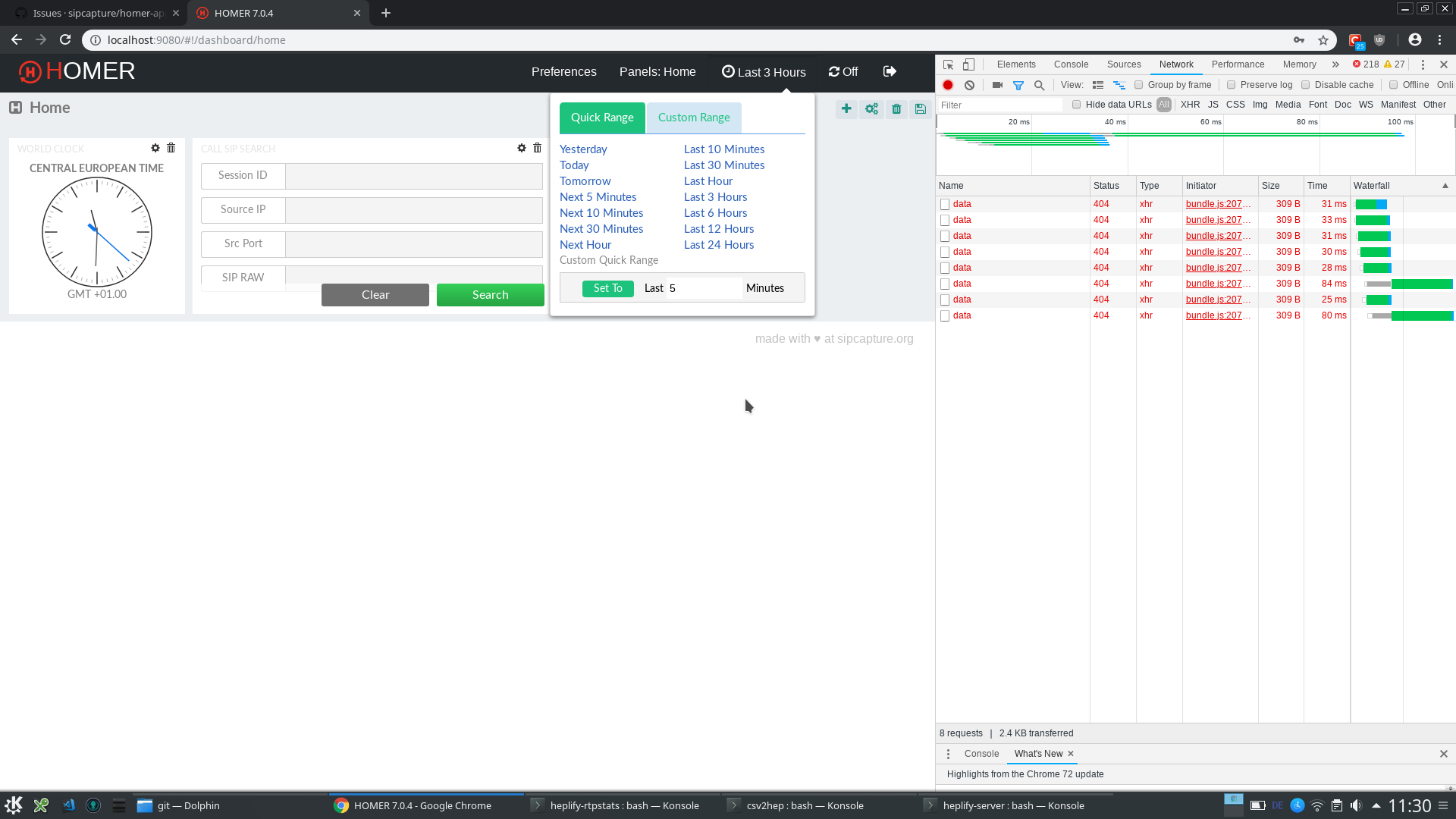Open the Last 3 Hours time range picker
Viewport: 1456px width, 819px height.
[764, 72]
